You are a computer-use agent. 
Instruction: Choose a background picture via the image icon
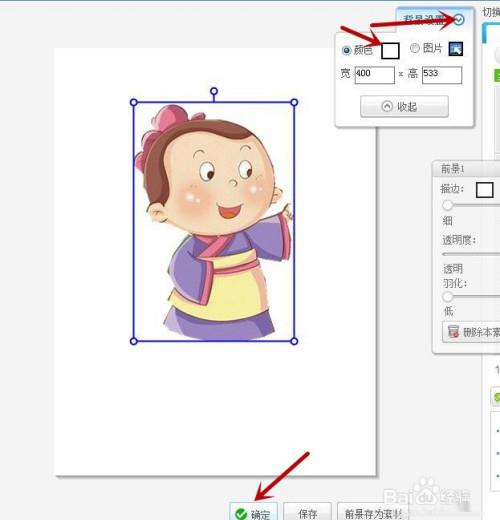point(456,49)
